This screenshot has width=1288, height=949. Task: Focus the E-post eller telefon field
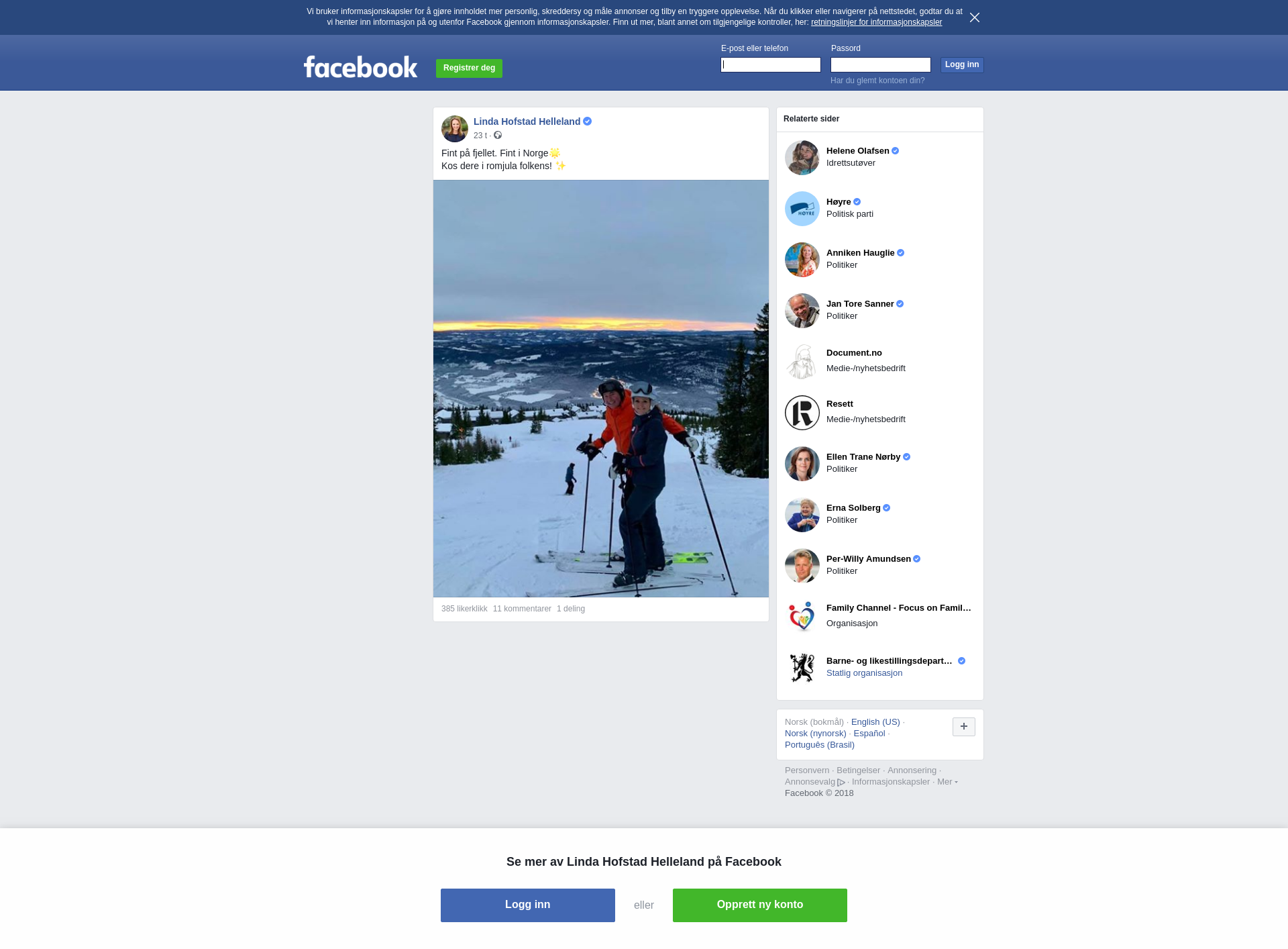771,65
